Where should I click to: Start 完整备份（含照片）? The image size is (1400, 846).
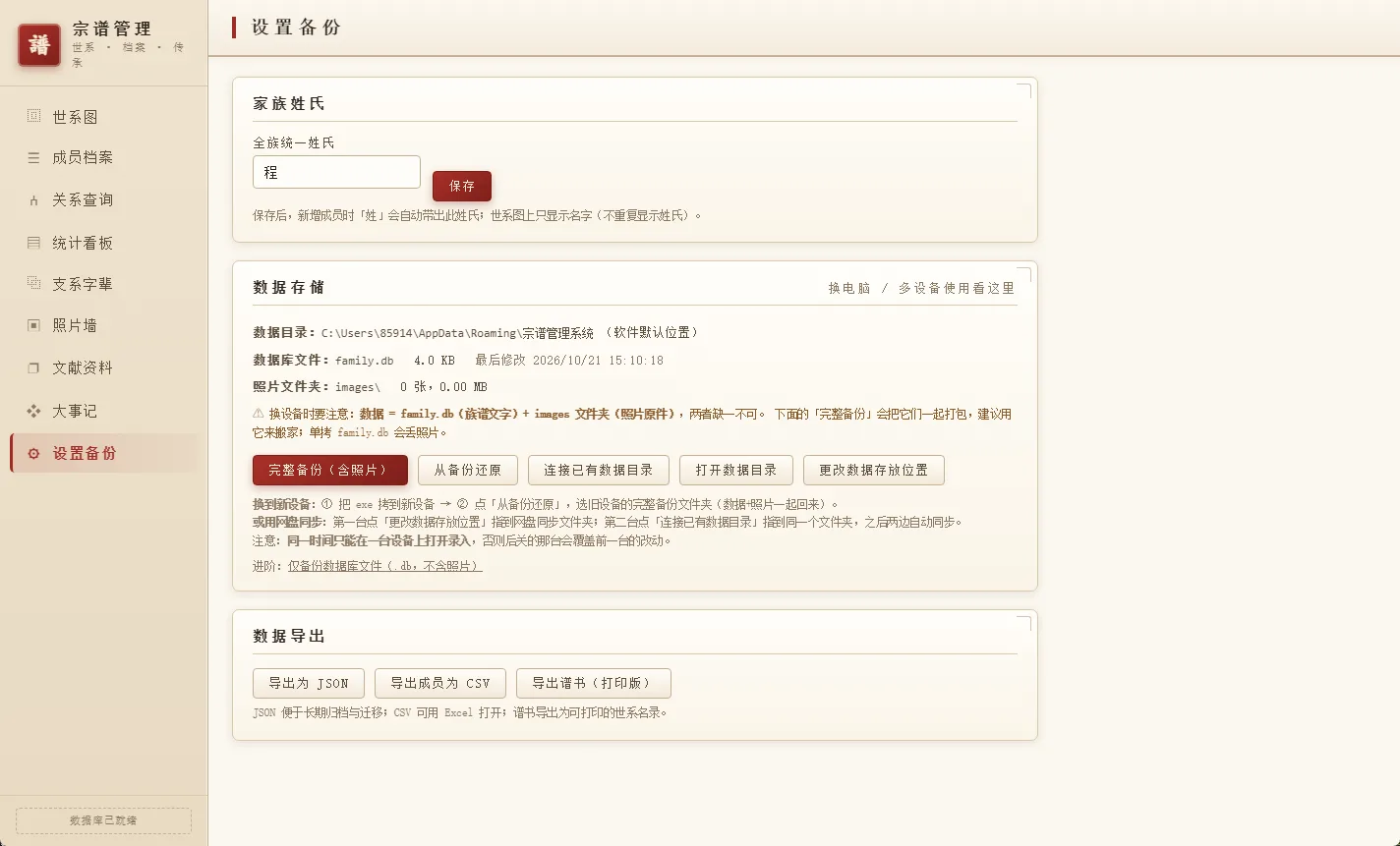click(330, 470)
